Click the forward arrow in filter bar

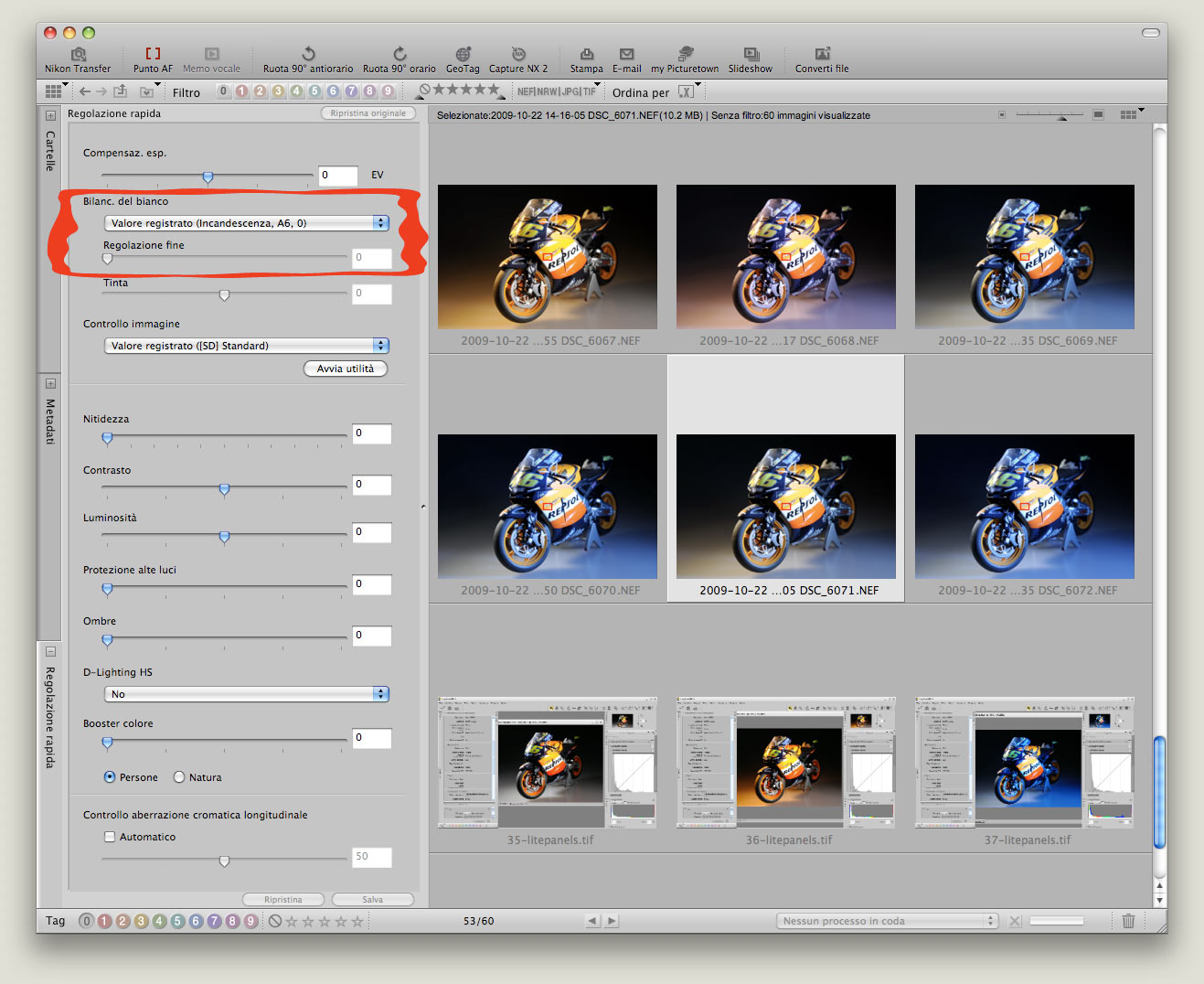[x=101, y=91]
